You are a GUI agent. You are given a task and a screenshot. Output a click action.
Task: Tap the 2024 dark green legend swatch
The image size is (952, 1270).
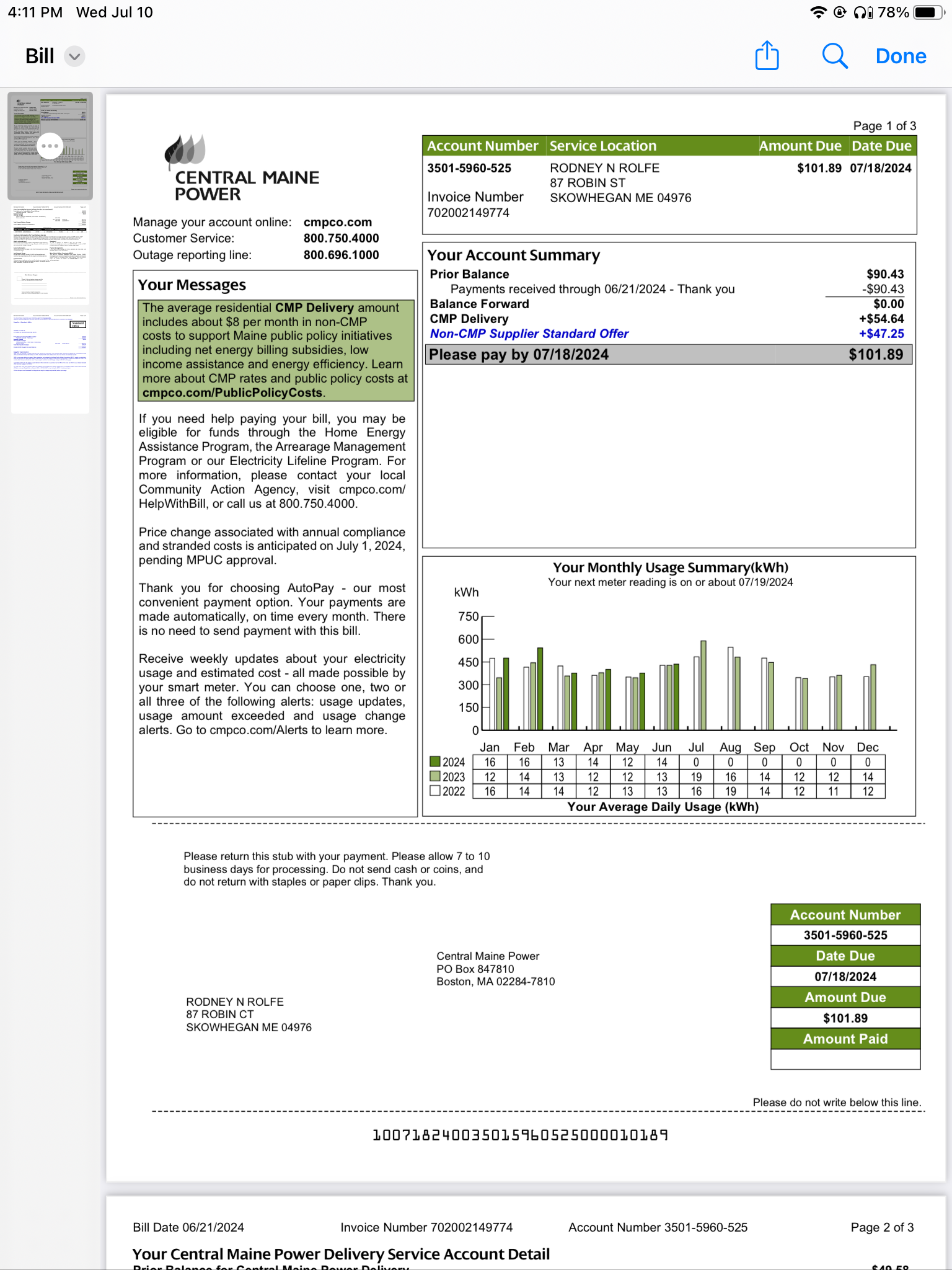[435, 762]
